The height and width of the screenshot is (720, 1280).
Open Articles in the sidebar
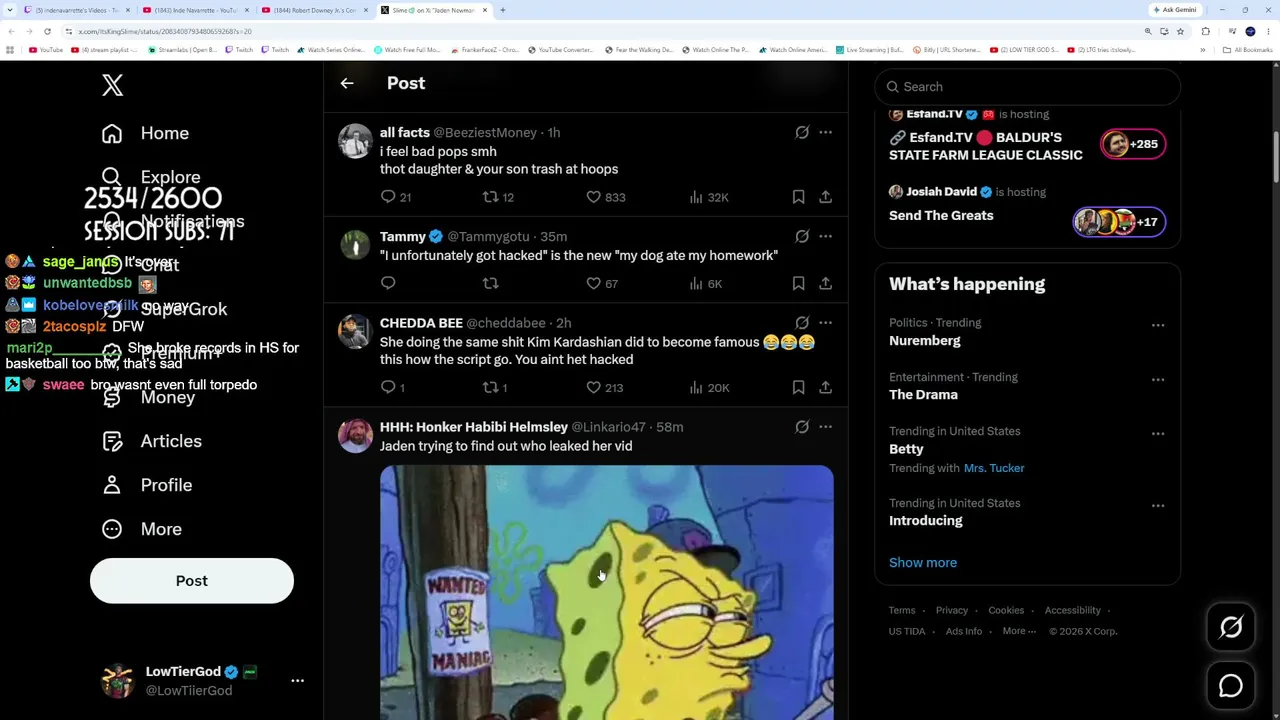pos(152,441)
